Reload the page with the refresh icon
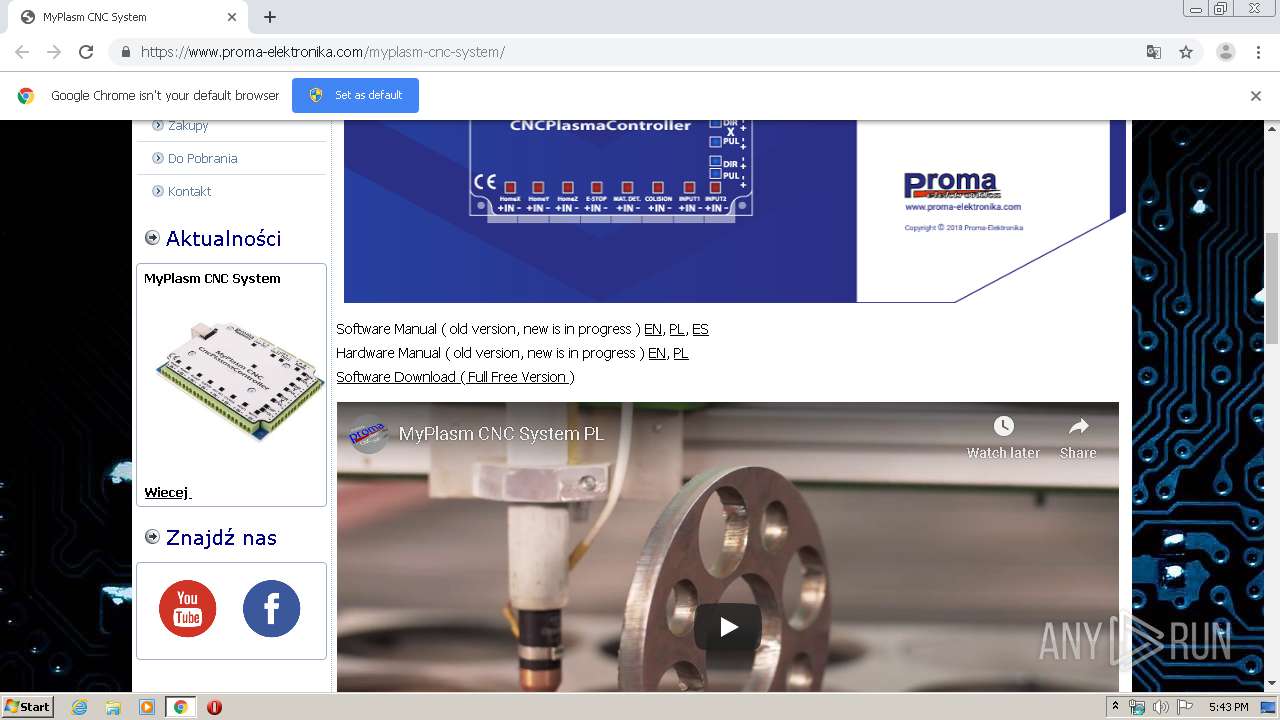1280x720 pixels. pos(86,52)
